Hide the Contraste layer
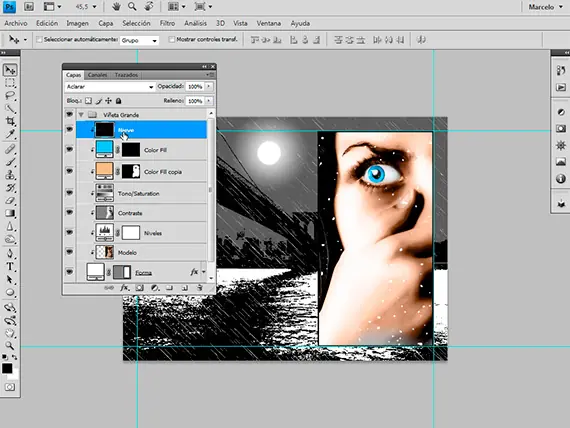Screen dimensions: 570x428 coord(69,212)
